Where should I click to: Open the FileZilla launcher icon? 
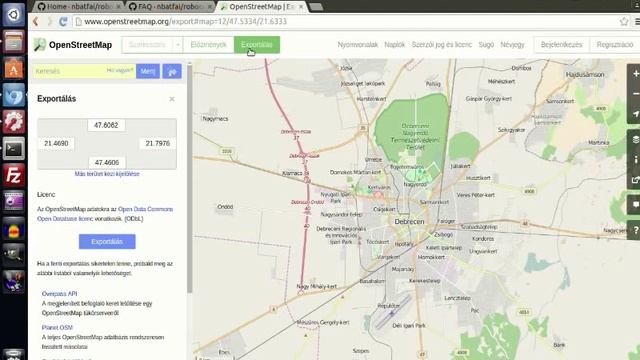pyautogui.click(x=13, y=176)
